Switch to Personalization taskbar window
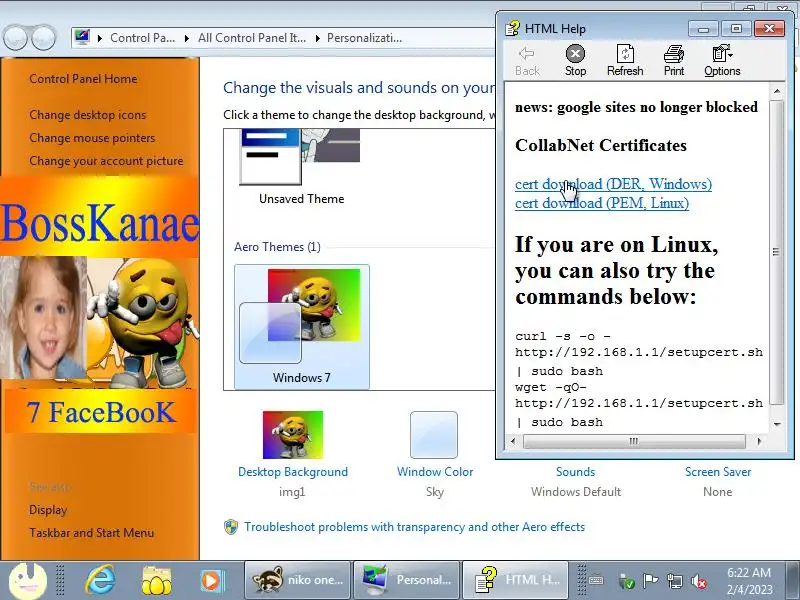 click(407, 580)
